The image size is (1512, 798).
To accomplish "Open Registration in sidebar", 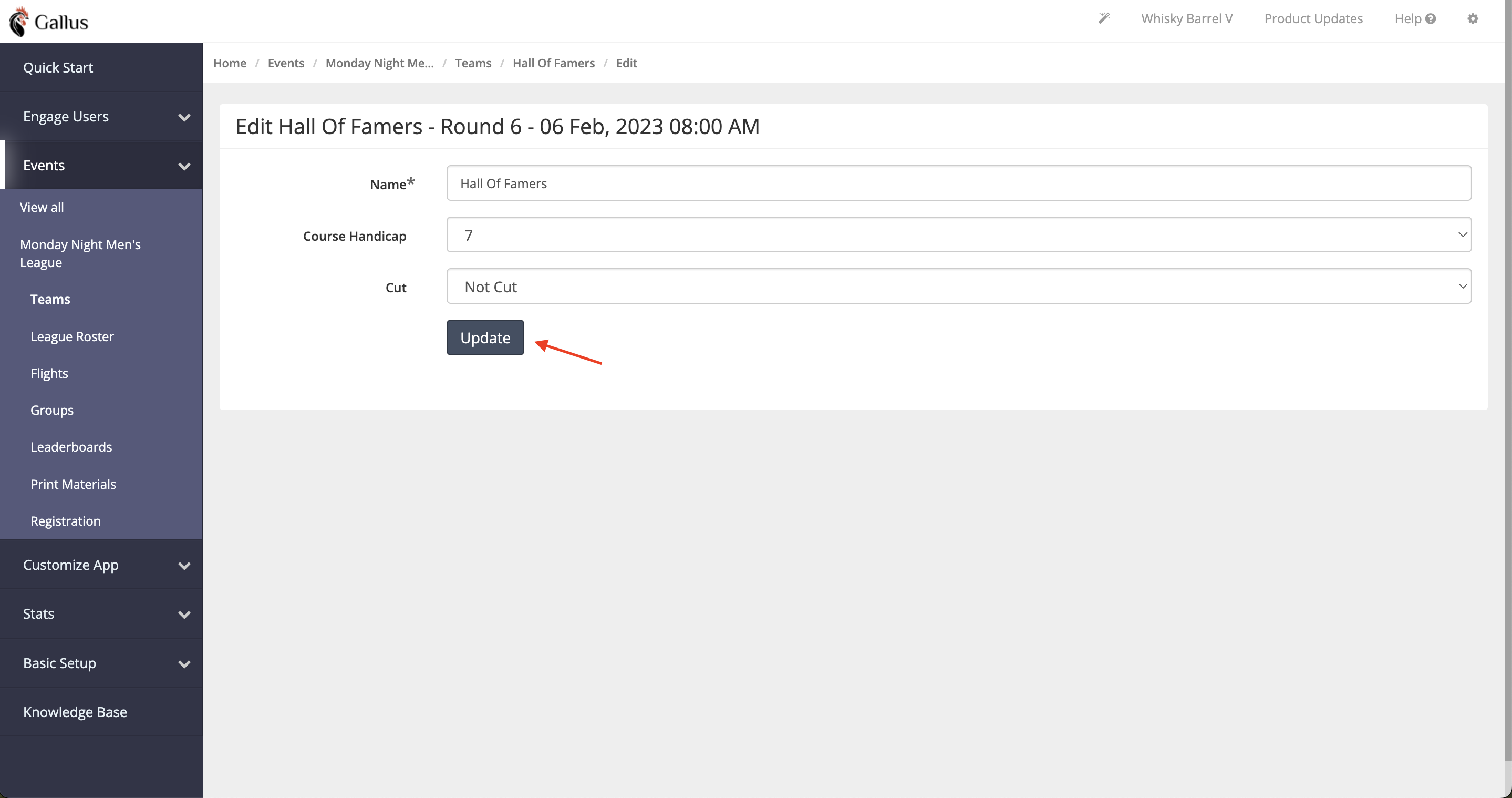I will 66,521.
